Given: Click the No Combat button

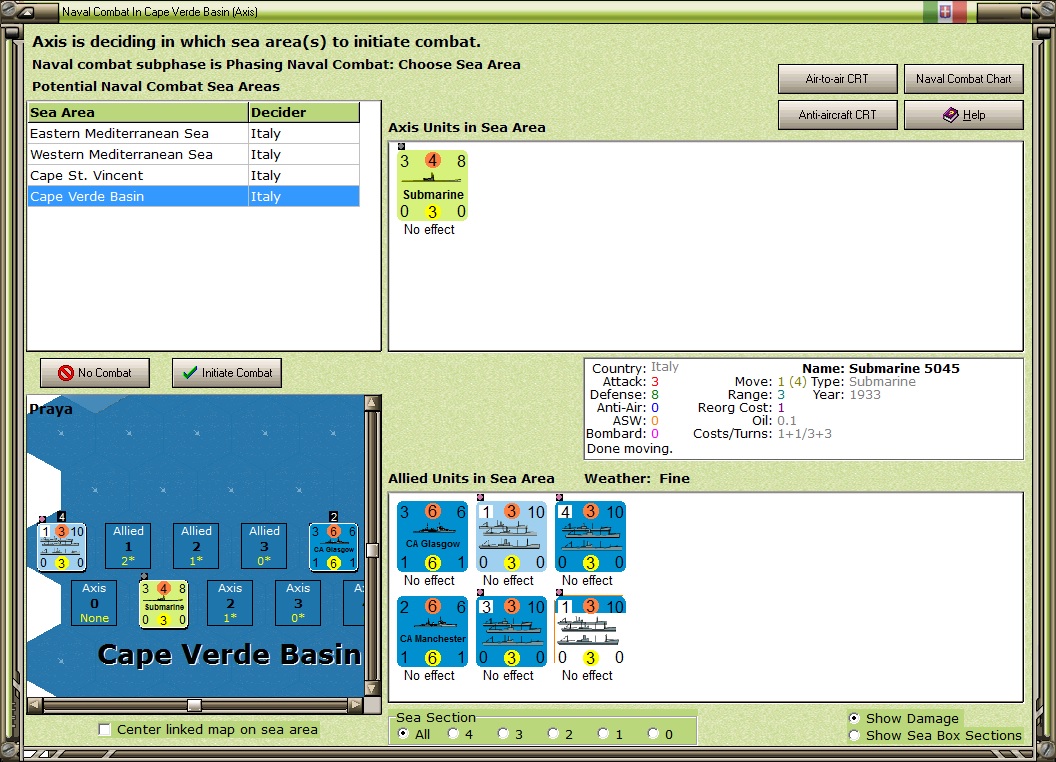Looking at the screenshot, I should pyautogui.click(x=95, y=373).
